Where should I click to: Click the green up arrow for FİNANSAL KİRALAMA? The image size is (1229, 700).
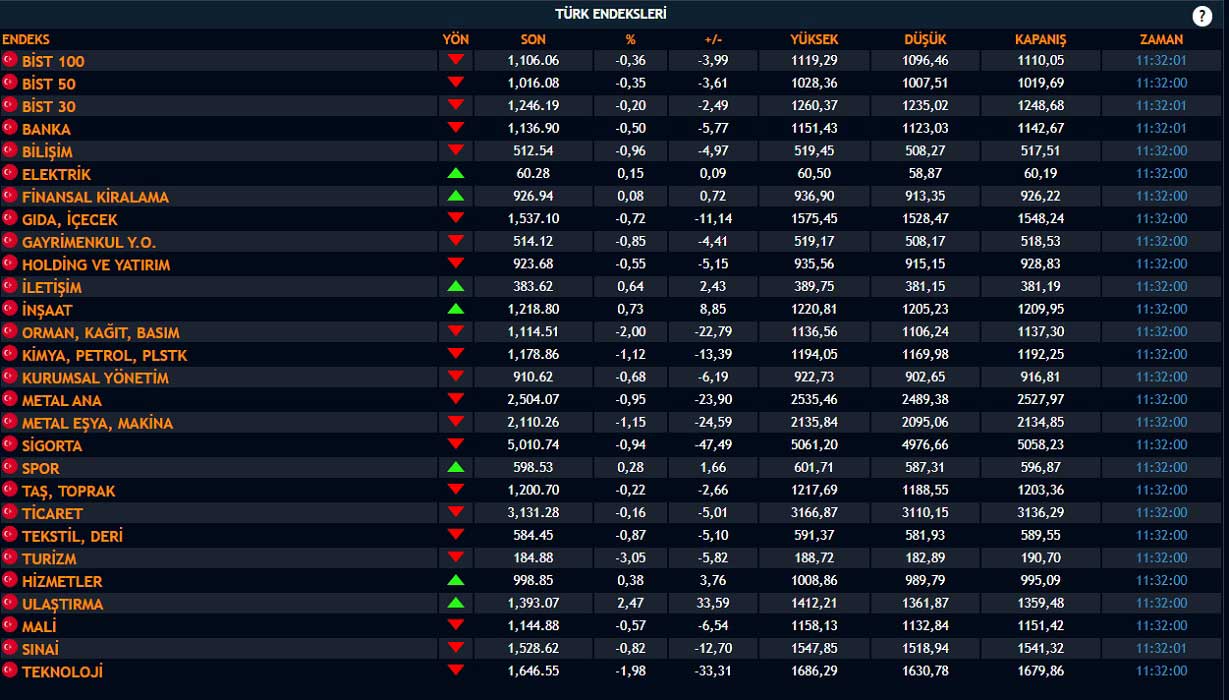coord(456,196)
